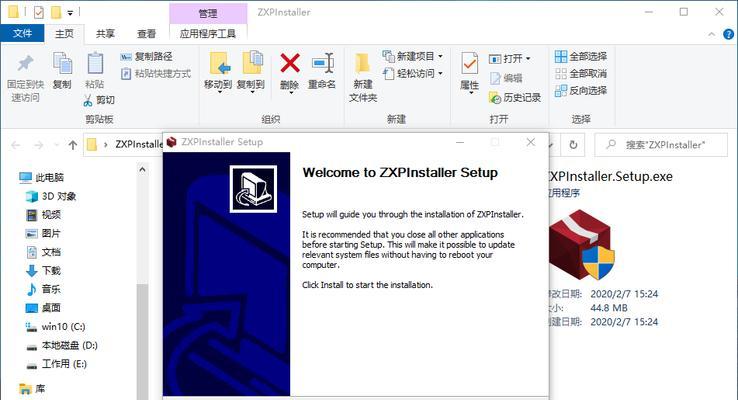Select This PC (此电脑) in sidebar
The width and height of the screenshot is (738, 400).
[x=42, y=177]
